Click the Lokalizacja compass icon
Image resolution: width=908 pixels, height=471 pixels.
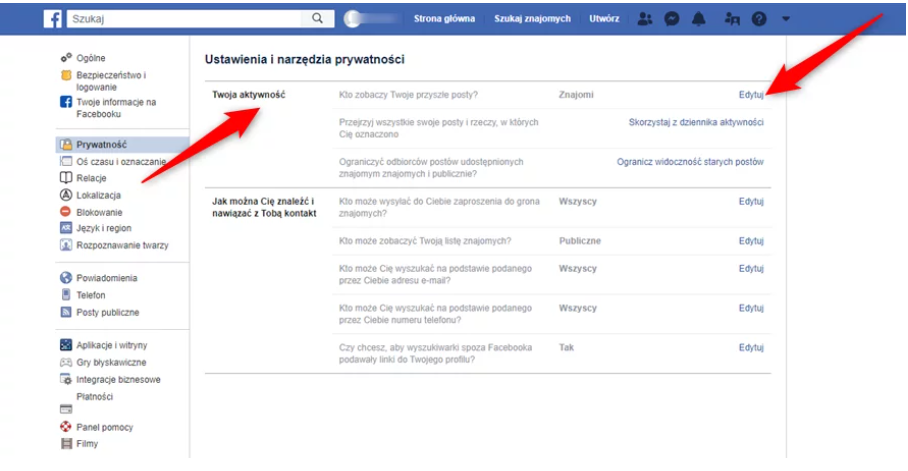pos(66,195)
